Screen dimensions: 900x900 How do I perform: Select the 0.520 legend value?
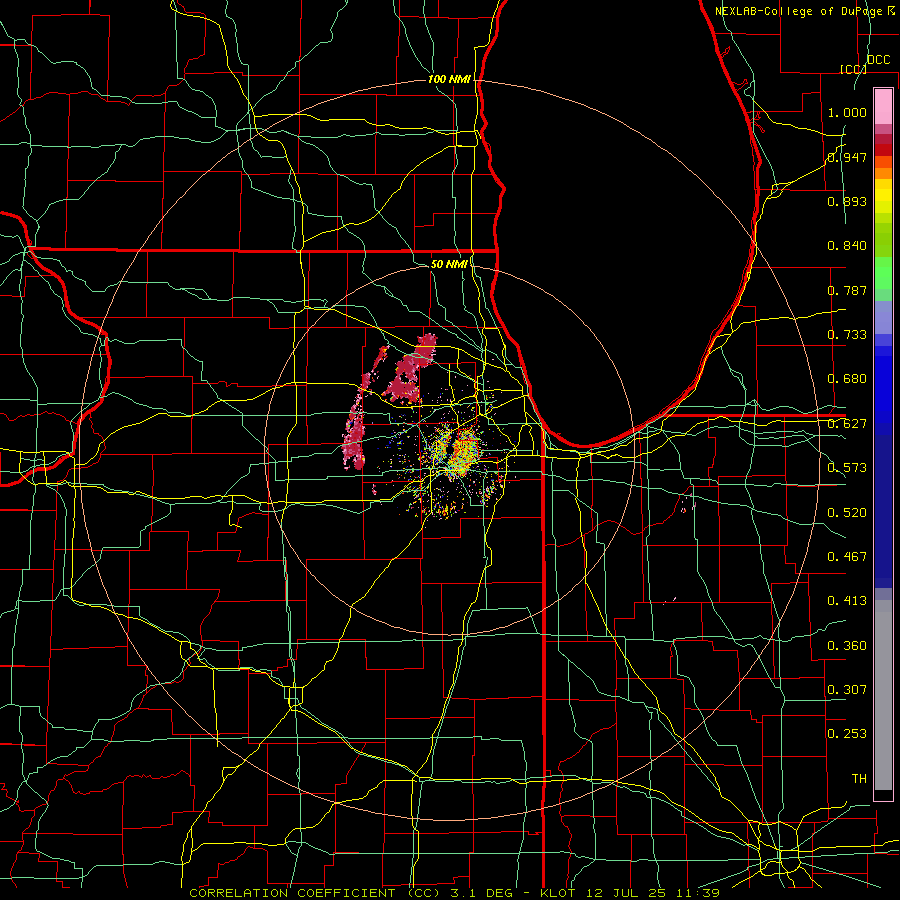pyautogui.click(x=847, y=513)
